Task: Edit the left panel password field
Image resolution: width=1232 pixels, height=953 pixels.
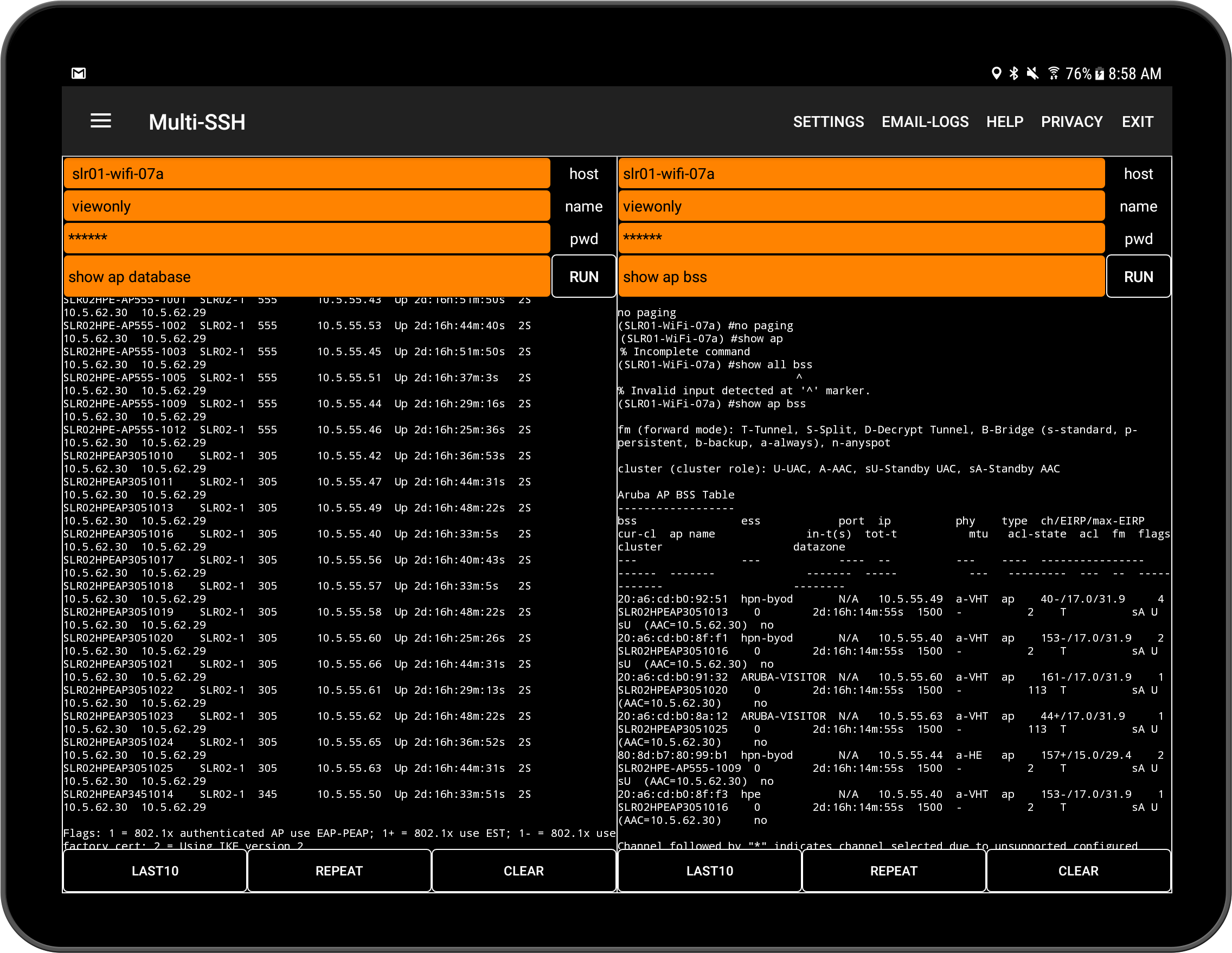Action: pyautogui.click(x=307, y=238)
